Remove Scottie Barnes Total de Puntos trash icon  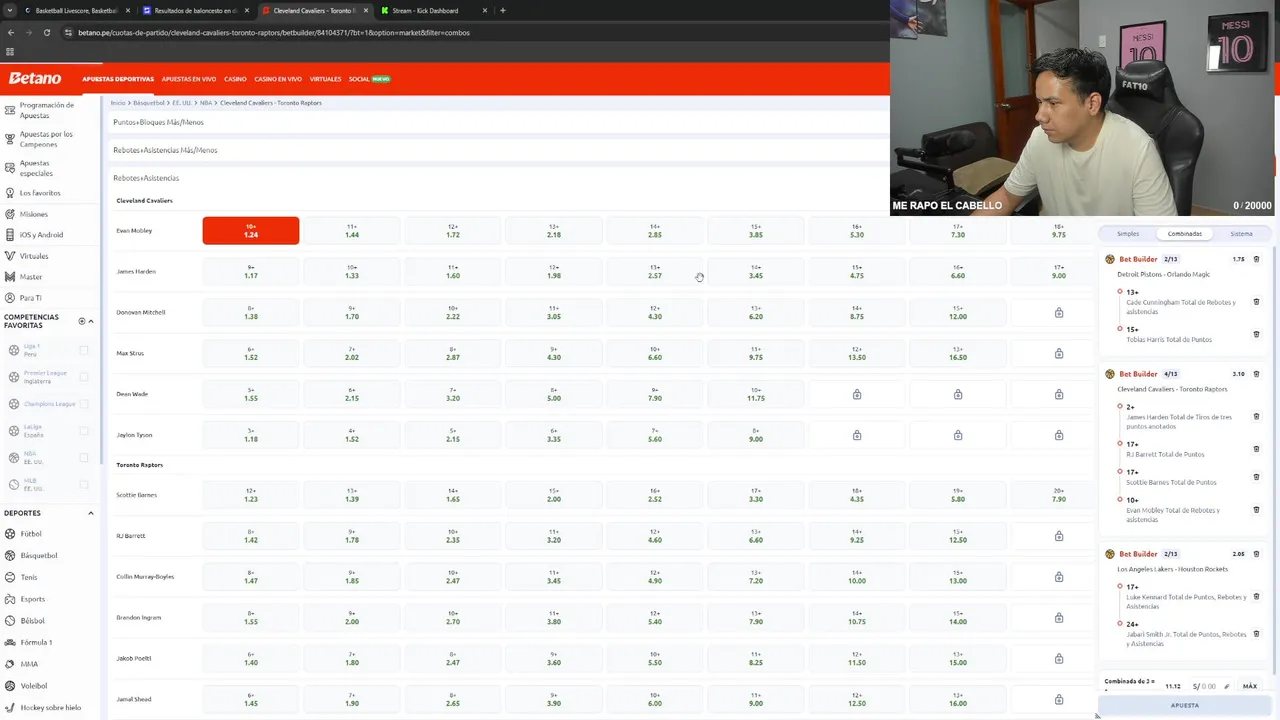click(x=1257, y=477)
